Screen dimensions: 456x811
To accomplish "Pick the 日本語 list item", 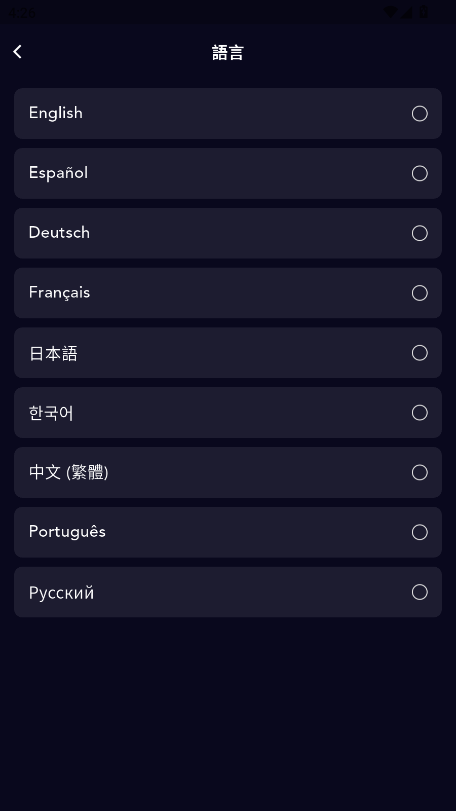I will pos(228,353).
